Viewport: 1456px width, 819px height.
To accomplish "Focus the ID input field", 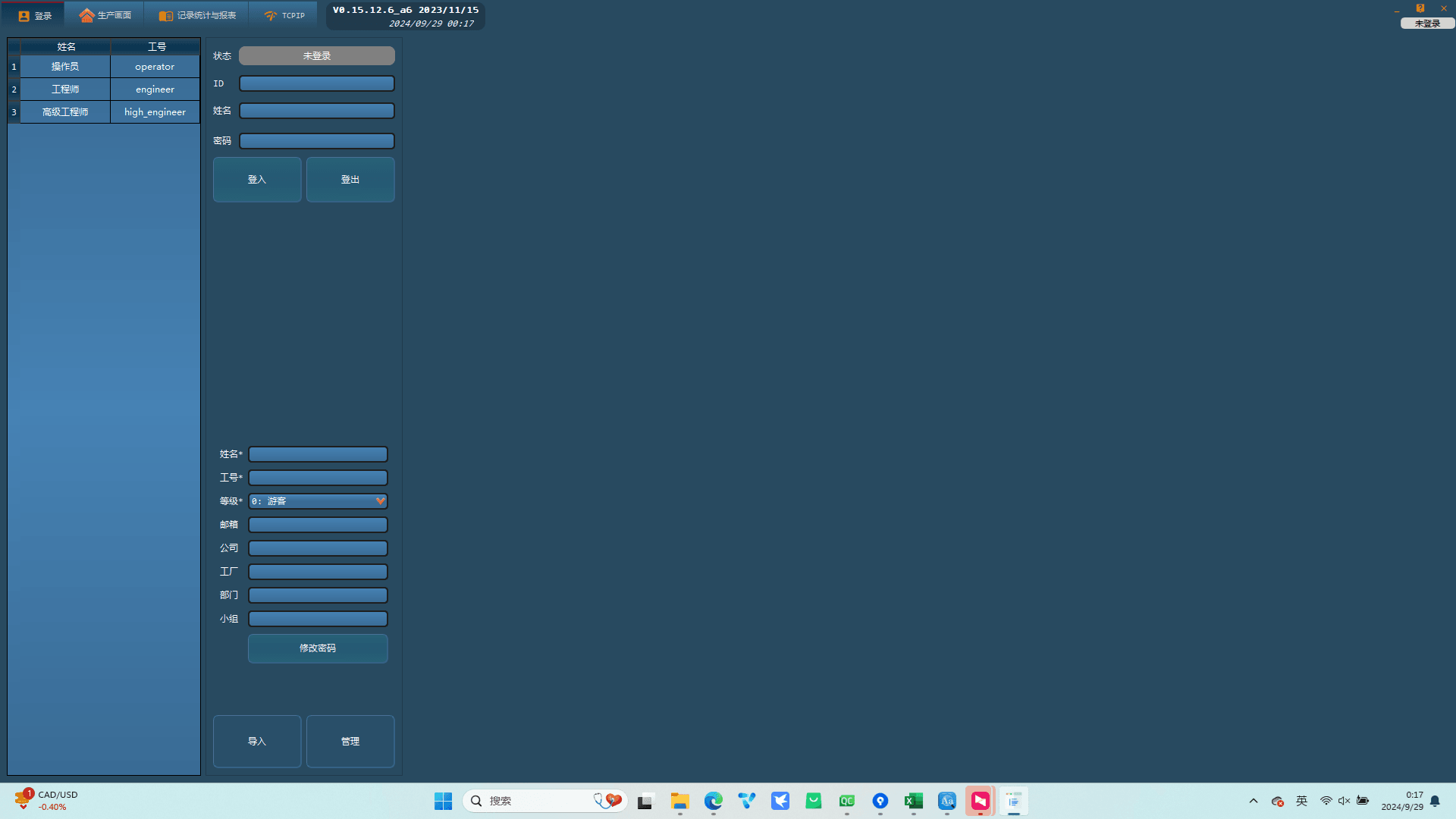I will (x=317, y=83).
